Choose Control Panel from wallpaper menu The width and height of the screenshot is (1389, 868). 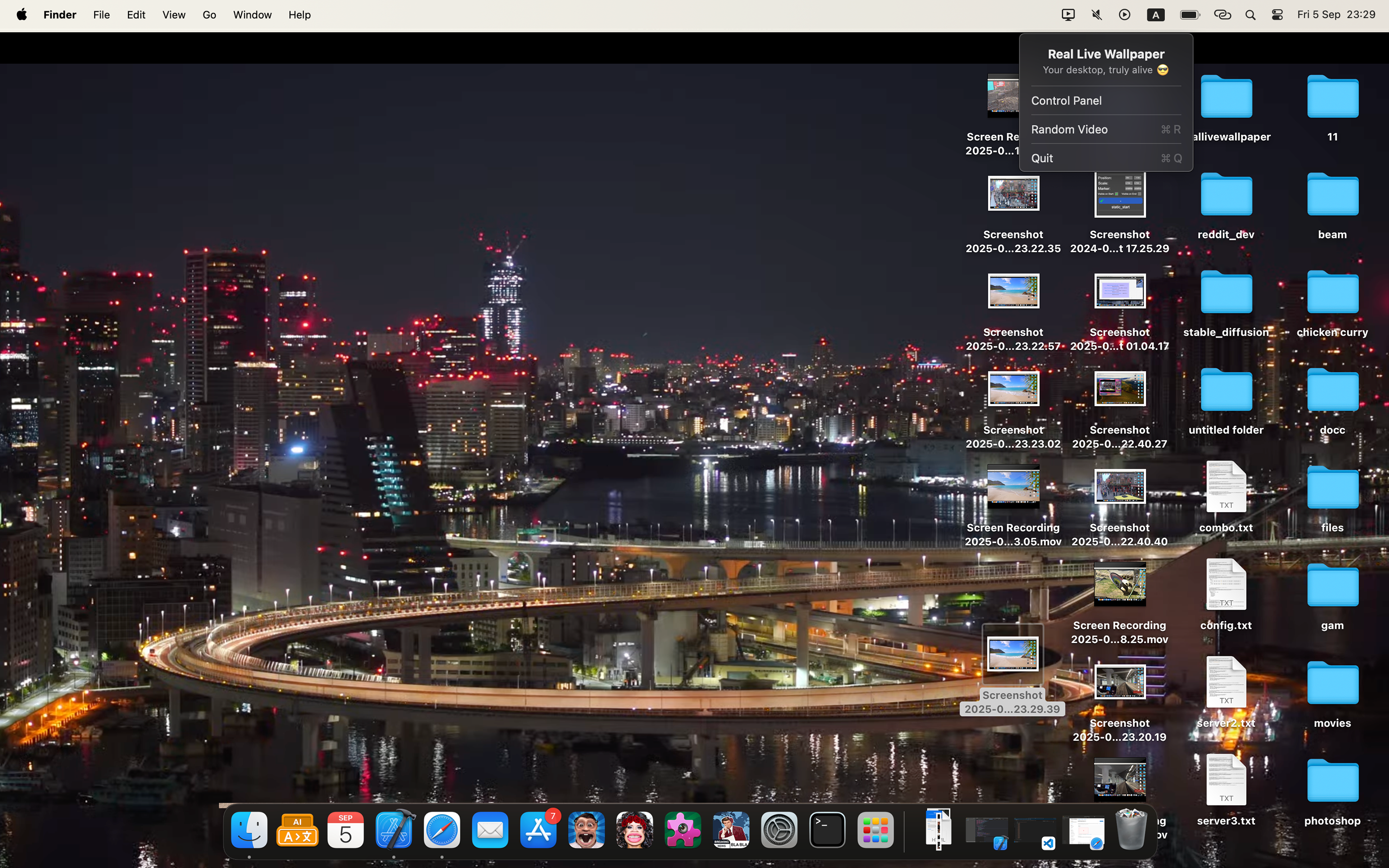(1066, 100)
